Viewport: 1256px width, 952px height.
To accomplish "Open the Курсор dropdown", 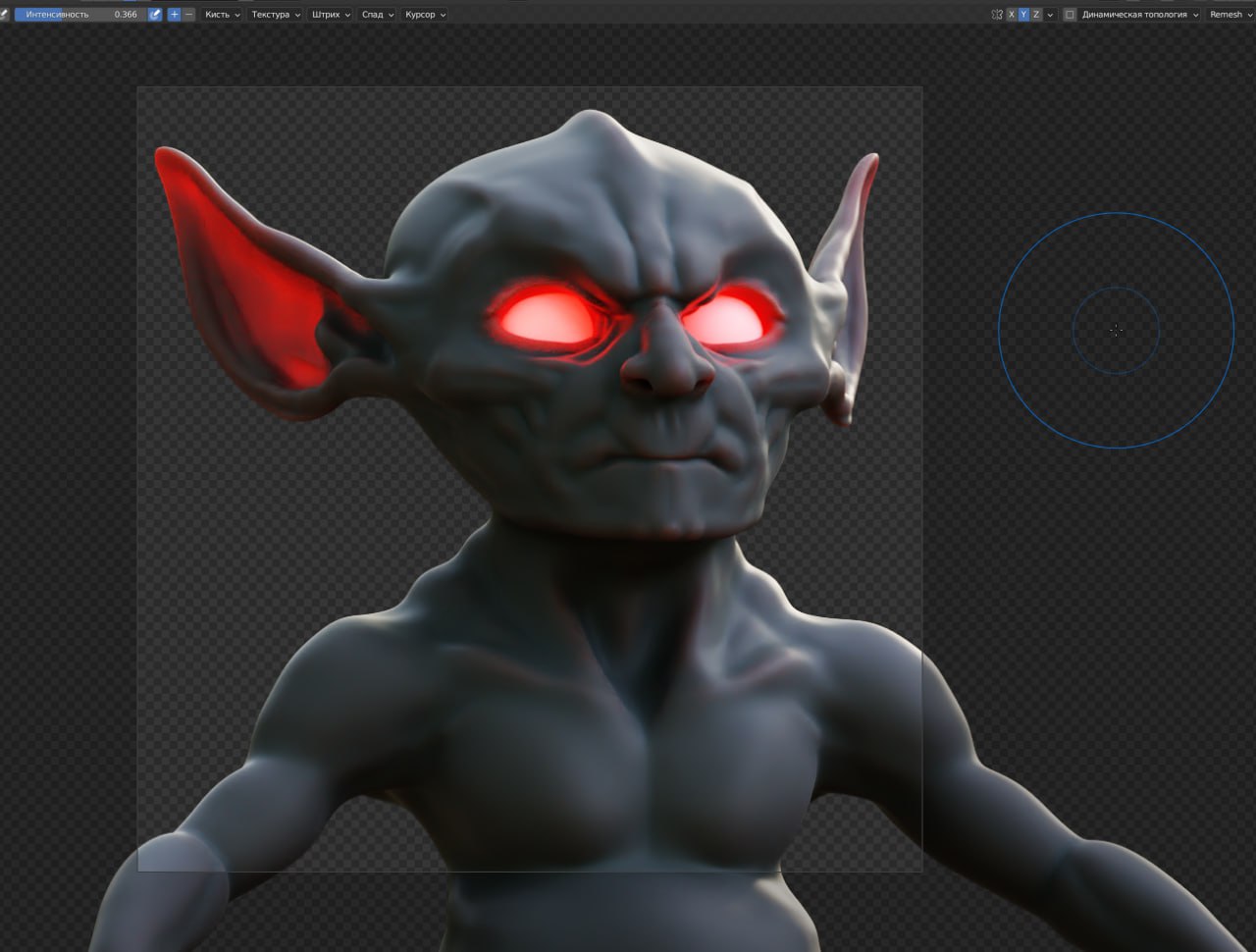I will (x=425, y=15).
